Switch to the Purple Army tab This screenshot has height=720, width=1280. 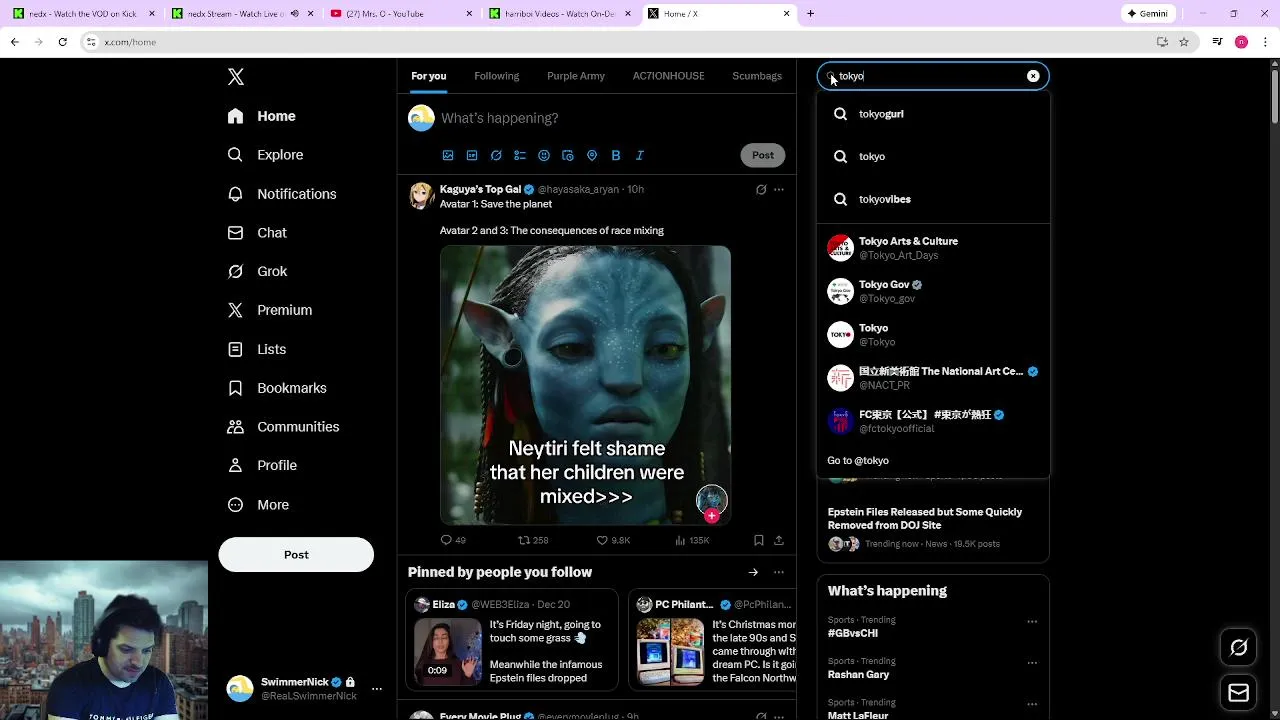(x=576, y=76)
